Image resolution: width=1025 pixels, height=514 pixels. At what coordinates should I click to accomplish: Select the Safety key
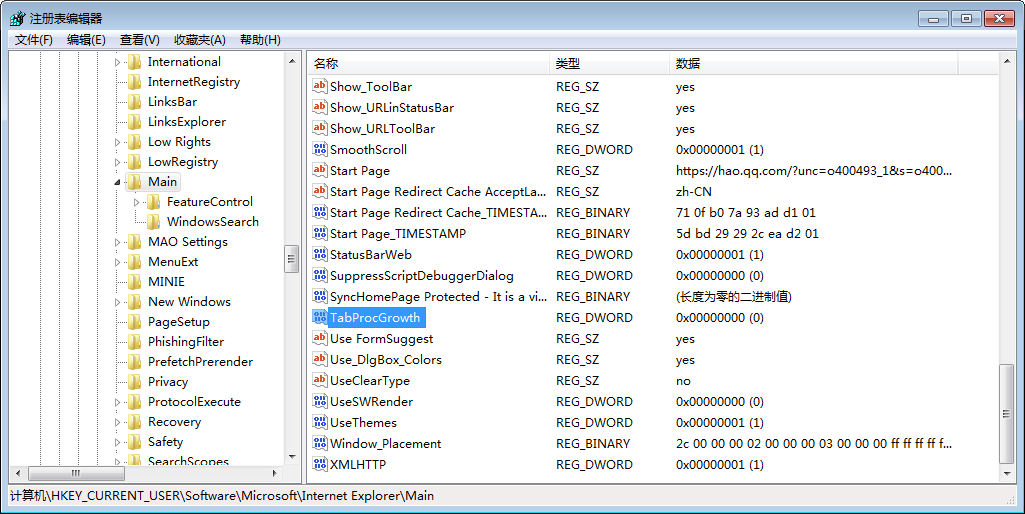pos(165,442)
